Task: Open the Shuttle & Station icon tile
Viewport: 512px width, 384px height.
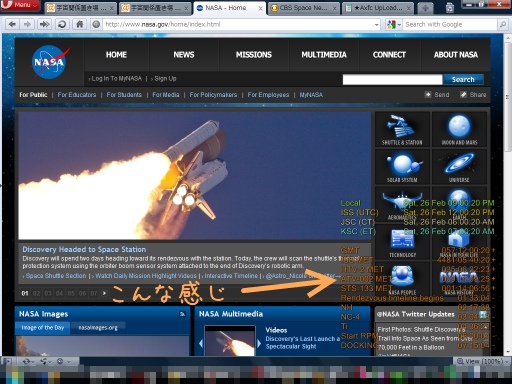Action: tap(402, 129)
